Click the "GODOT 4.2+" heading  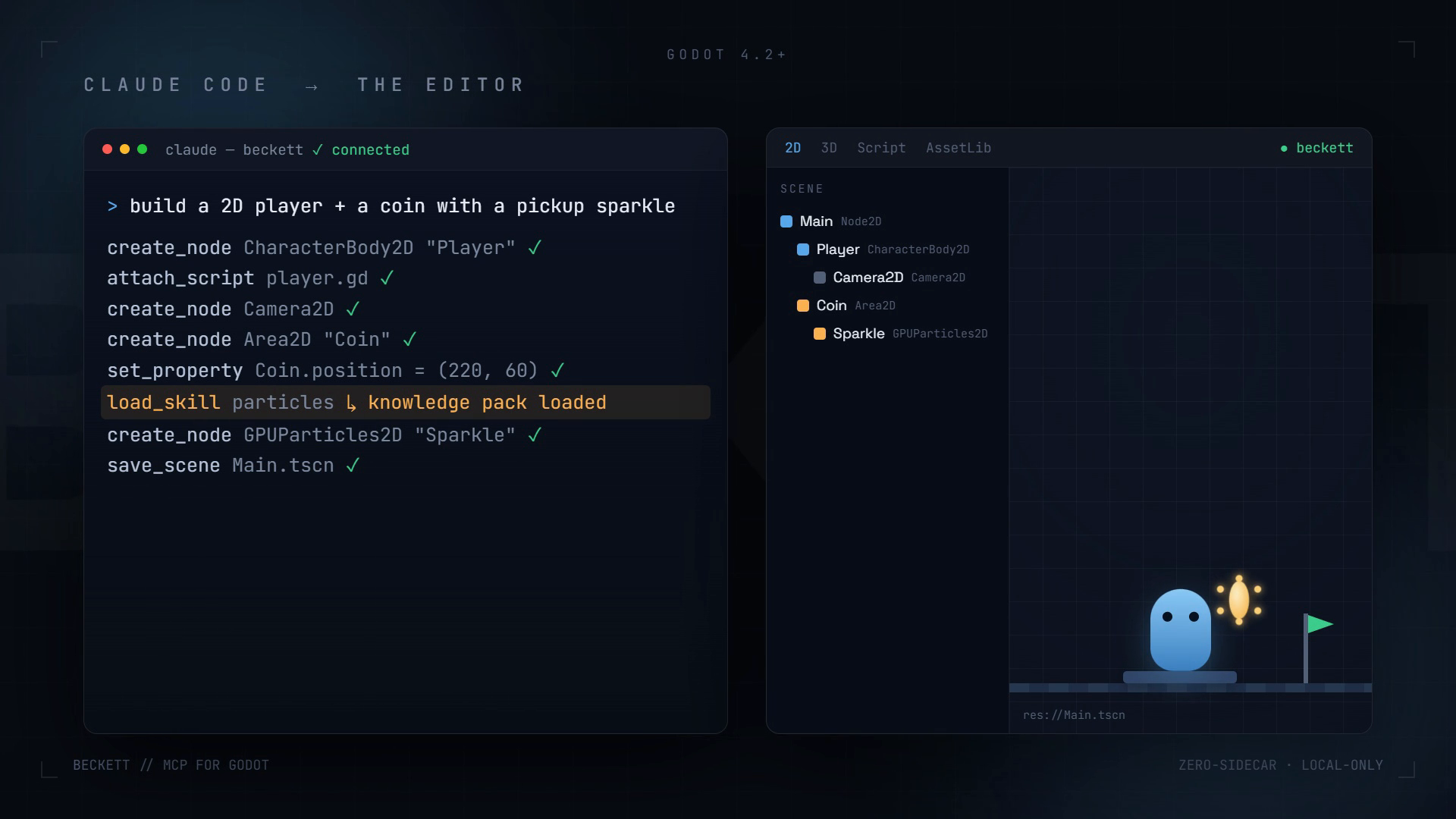pos(726,55)
